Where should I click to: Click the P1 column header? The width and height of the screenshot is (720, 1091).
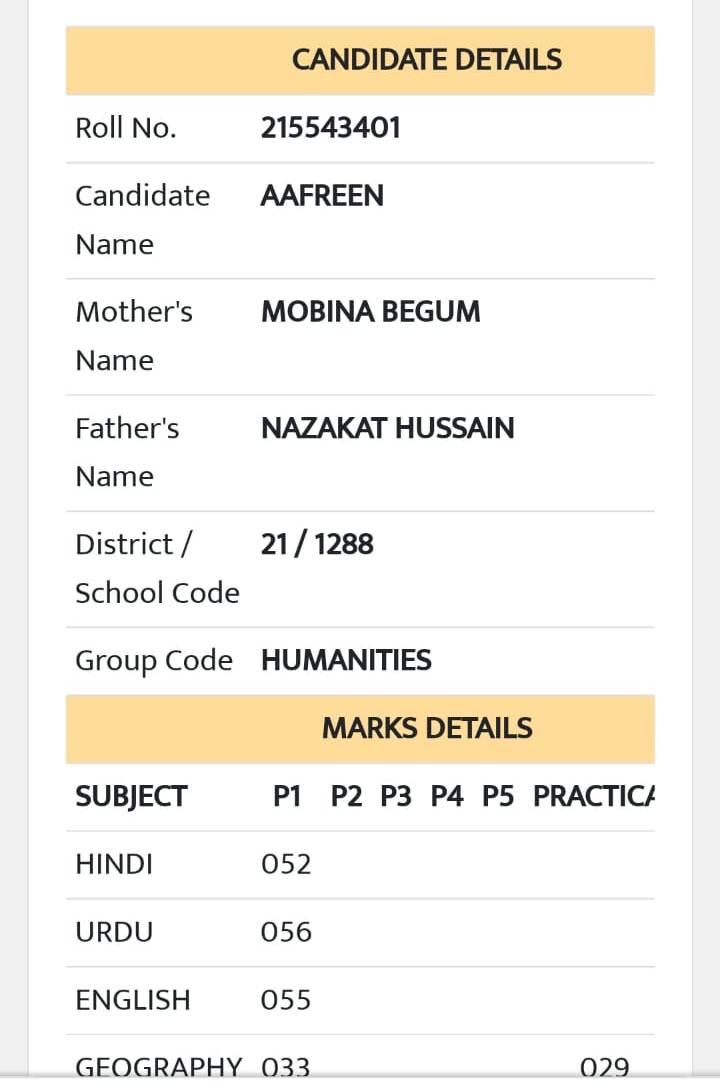pyautogui.click(x=287, y=796)
